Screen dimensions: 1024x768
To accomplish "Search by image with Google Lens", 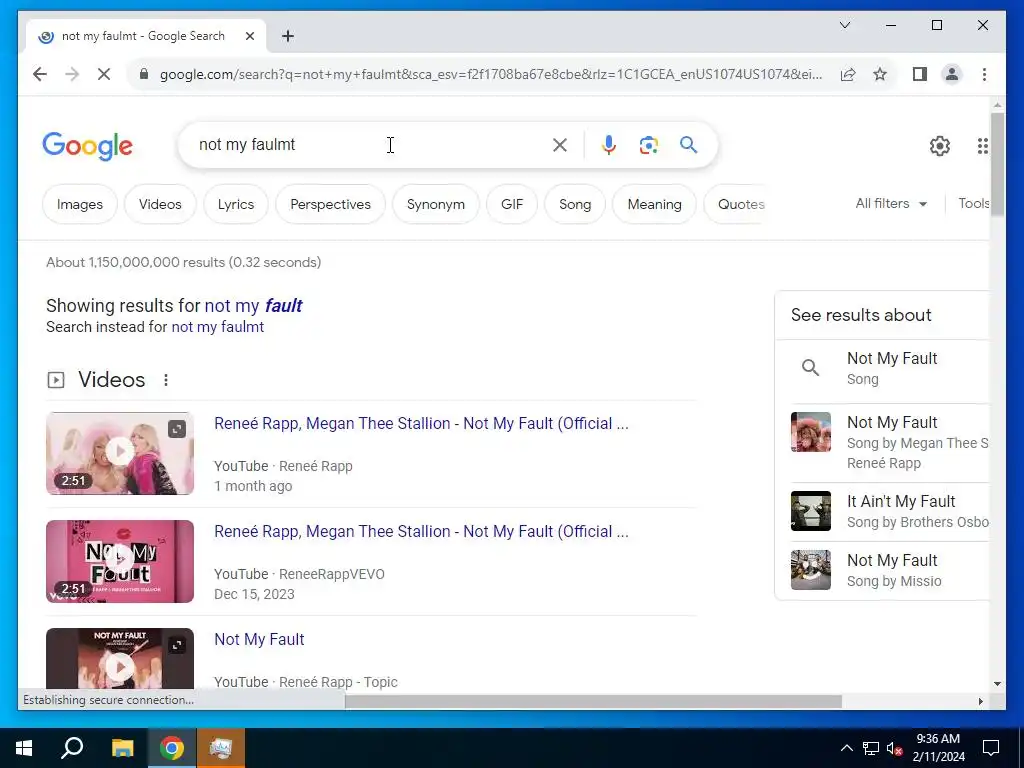I will 648,145.
